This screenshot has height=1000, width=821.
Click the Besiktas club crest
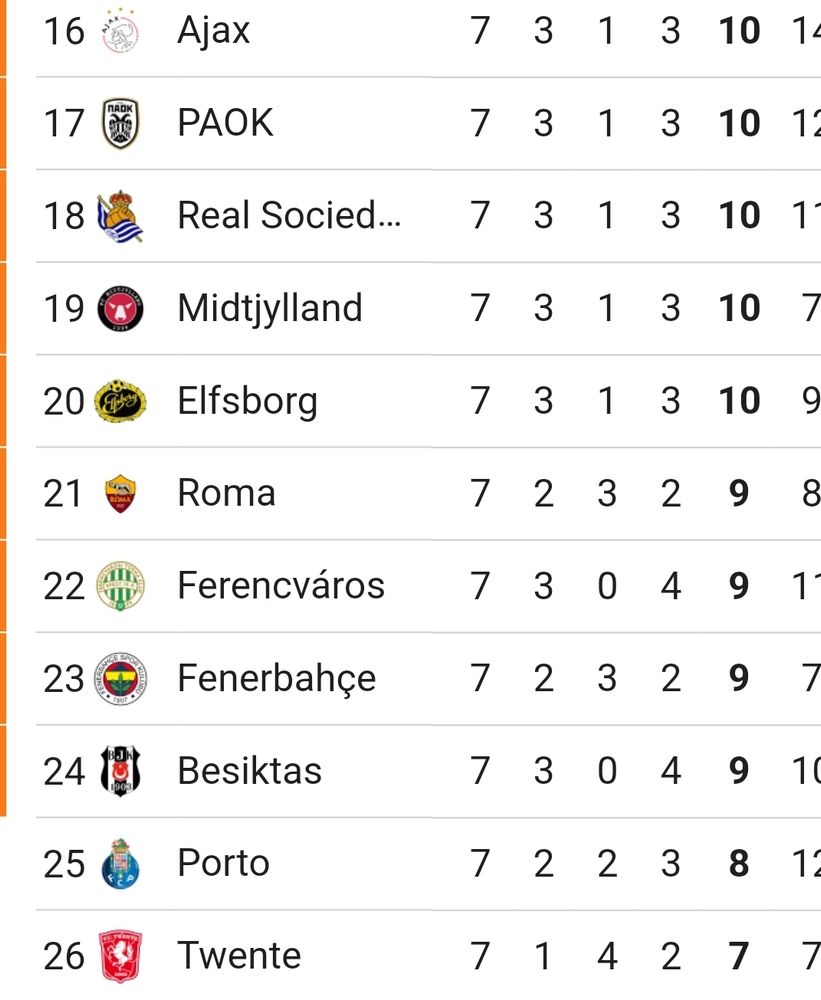tap(120, 771)
